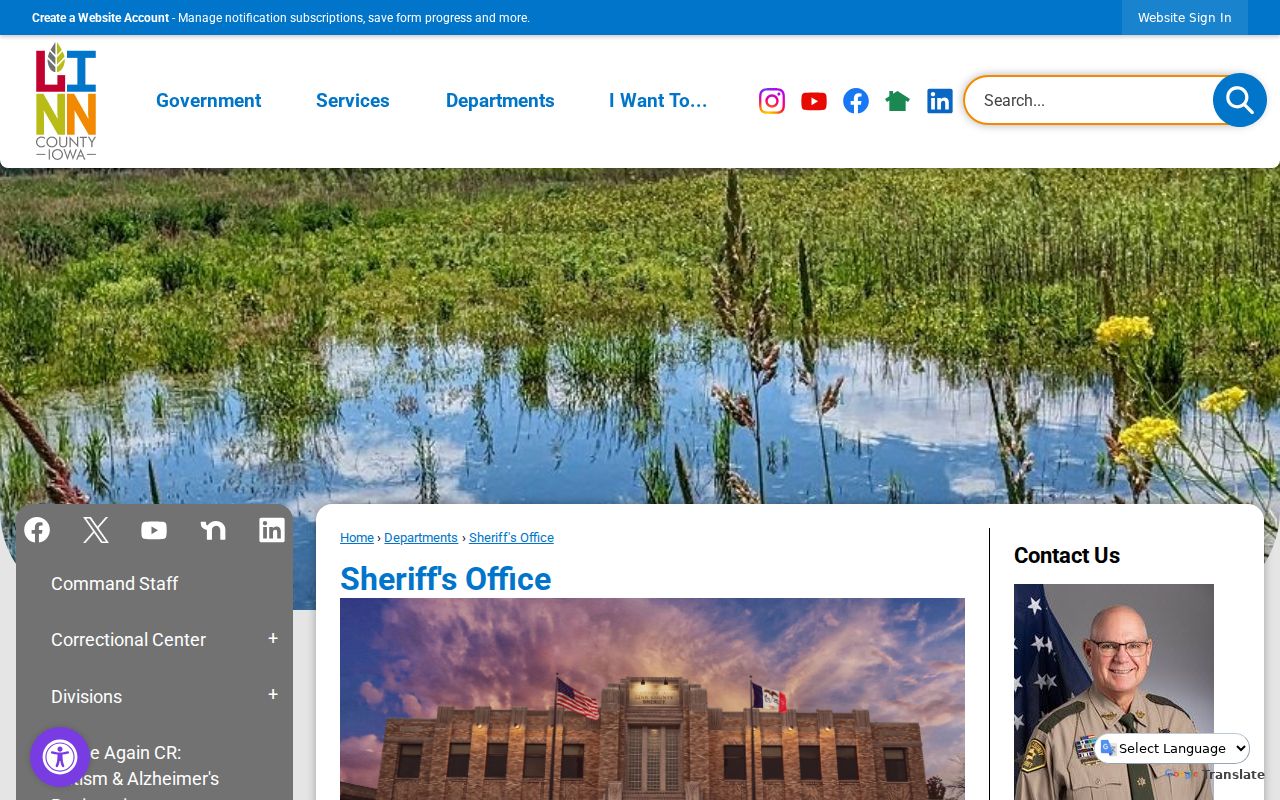Viewport: 1280px width, 800px height.
Task: Open the I Want To... menu
Action: [658, 101]
